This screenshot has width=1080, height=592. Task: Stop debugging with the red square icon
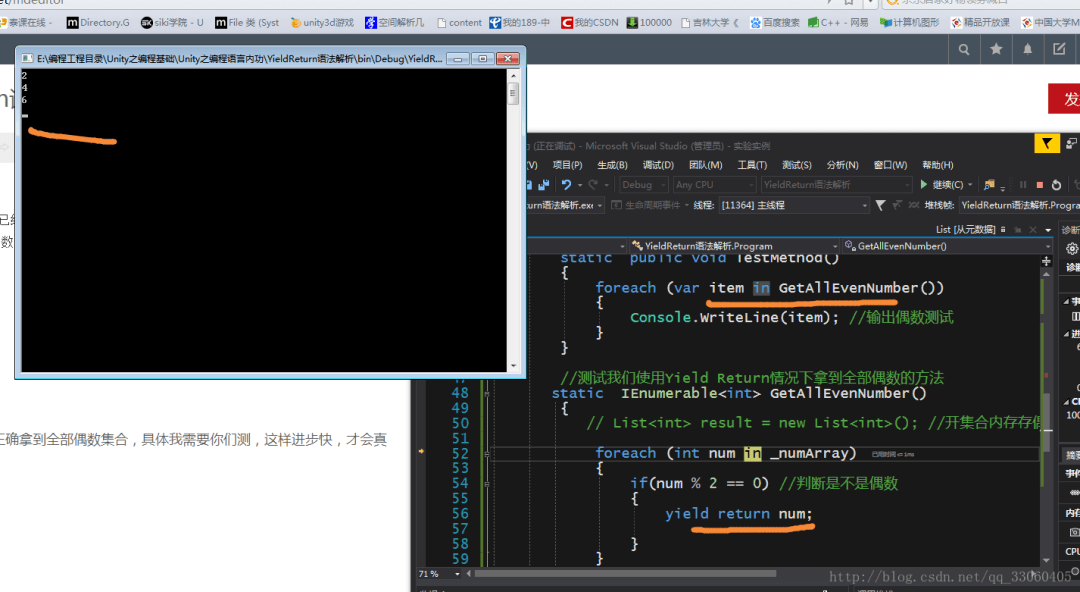(x=1038, y=185)
